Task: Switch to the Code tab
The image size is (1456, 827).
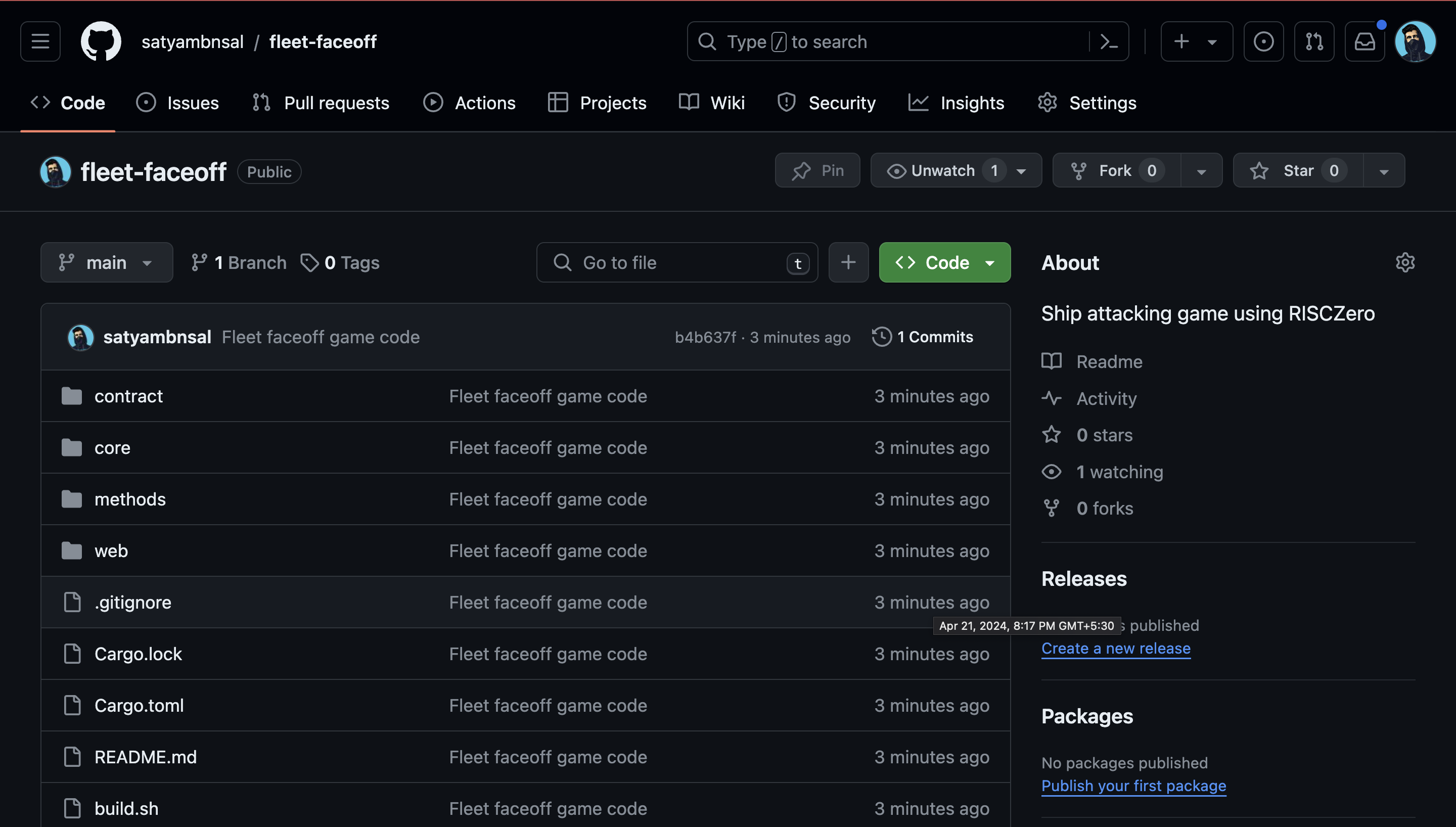Action: (x=68, y=103)
